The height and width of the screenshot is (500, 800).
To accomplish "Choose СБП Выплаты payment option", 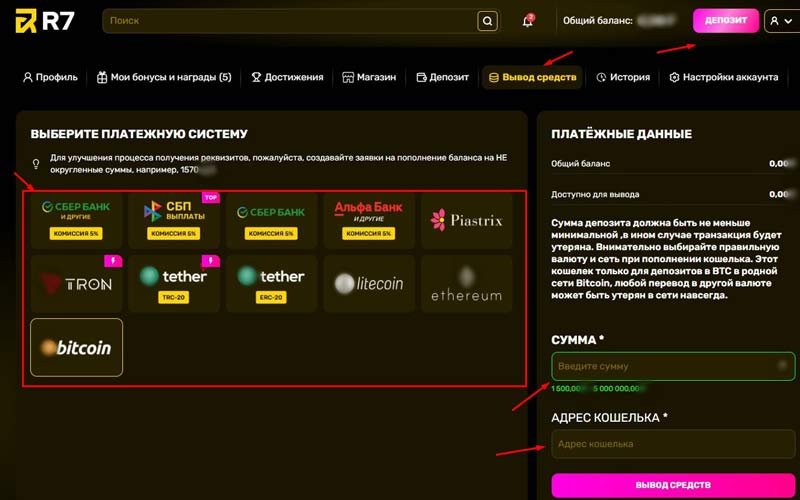I will coord(173,220).
